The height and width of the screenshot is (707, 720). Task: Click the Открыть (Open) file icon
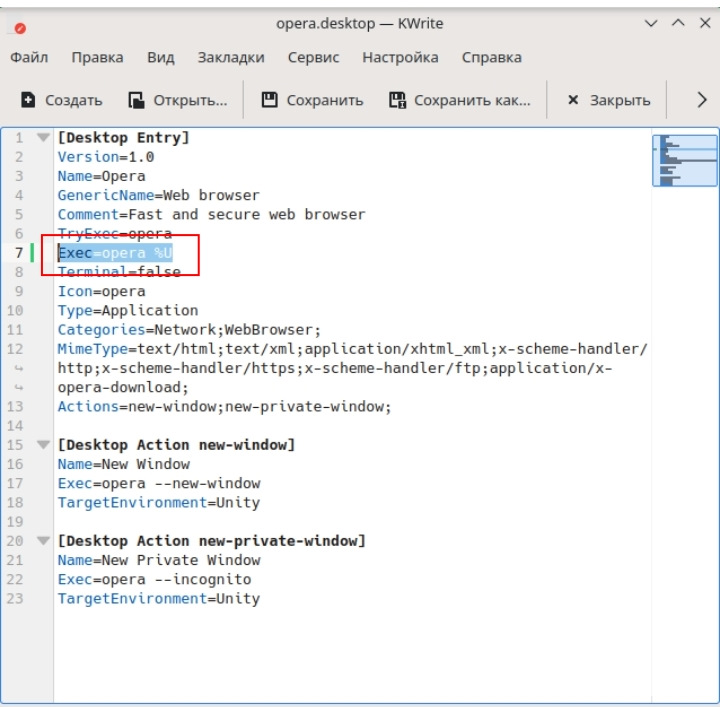(137, 100)
